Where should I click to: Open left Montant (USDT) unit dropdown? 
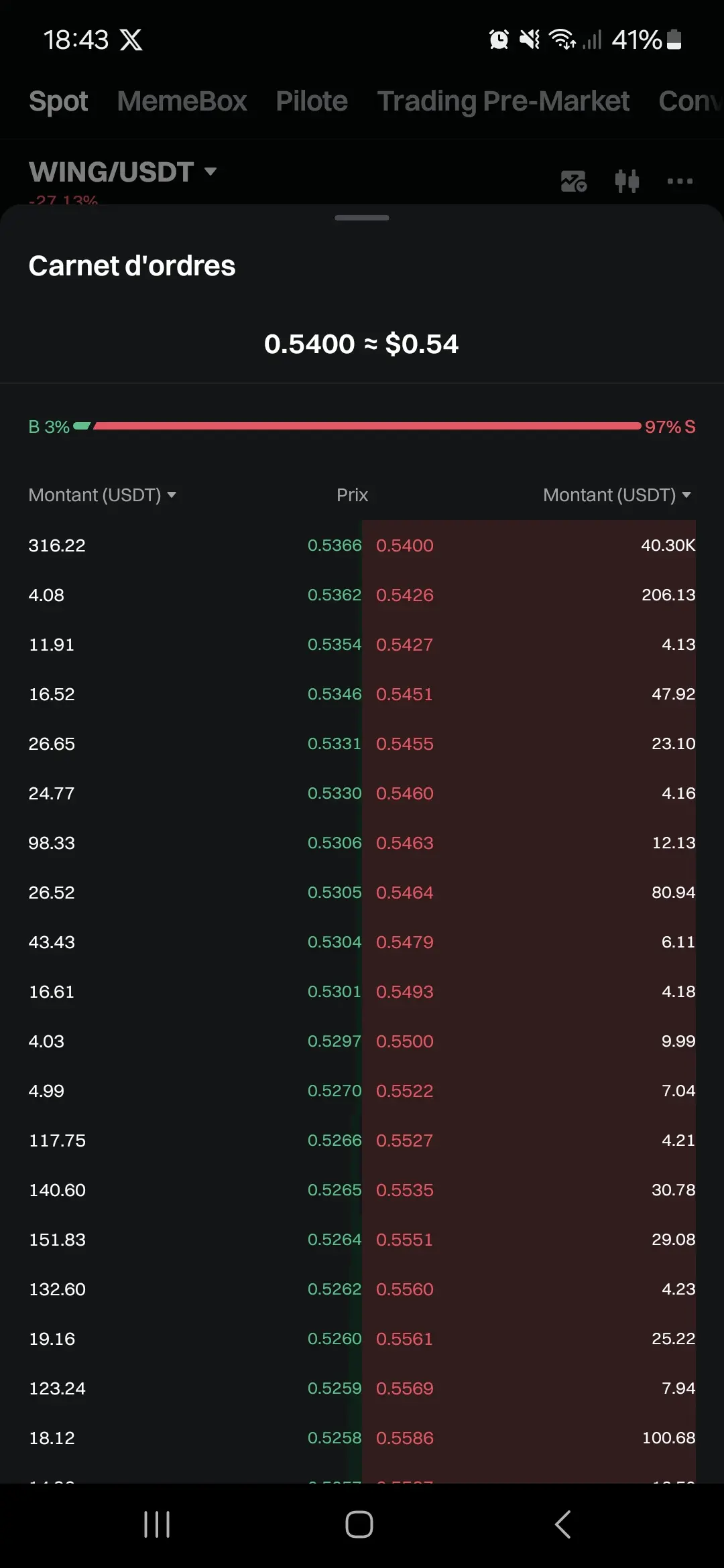coord(102,495)
